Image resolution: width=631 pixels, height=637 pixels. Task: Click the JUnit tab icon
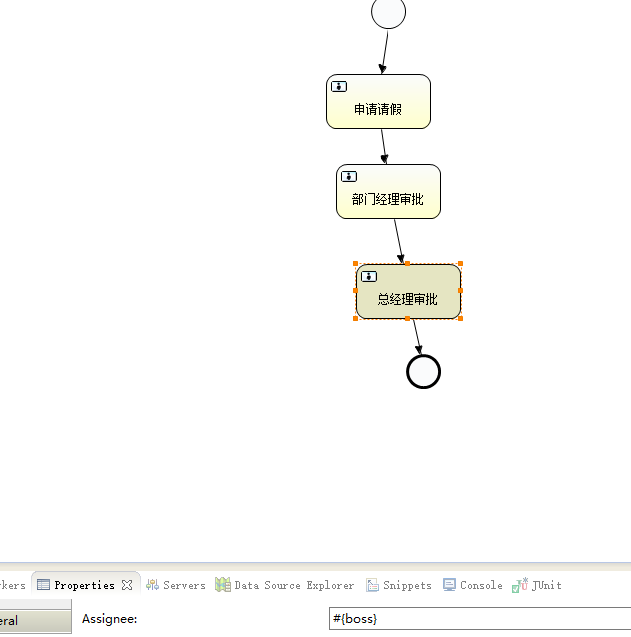coord(520,585)
